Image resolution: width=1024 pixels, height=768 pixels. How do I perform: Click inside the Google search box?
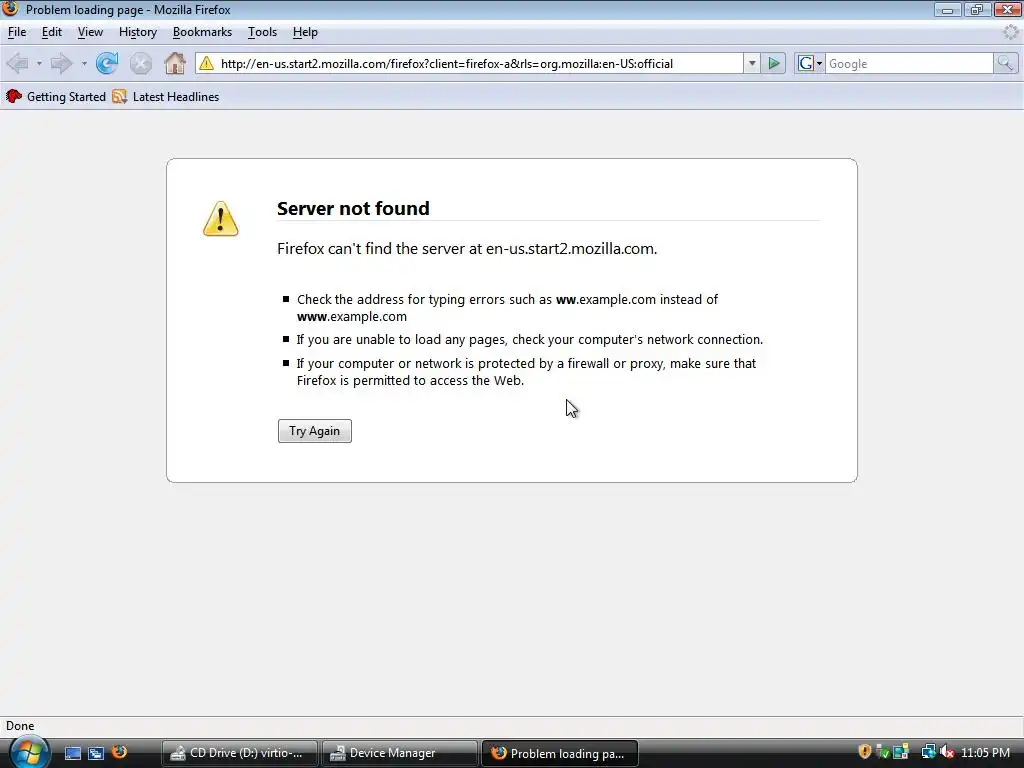[909, 63]
